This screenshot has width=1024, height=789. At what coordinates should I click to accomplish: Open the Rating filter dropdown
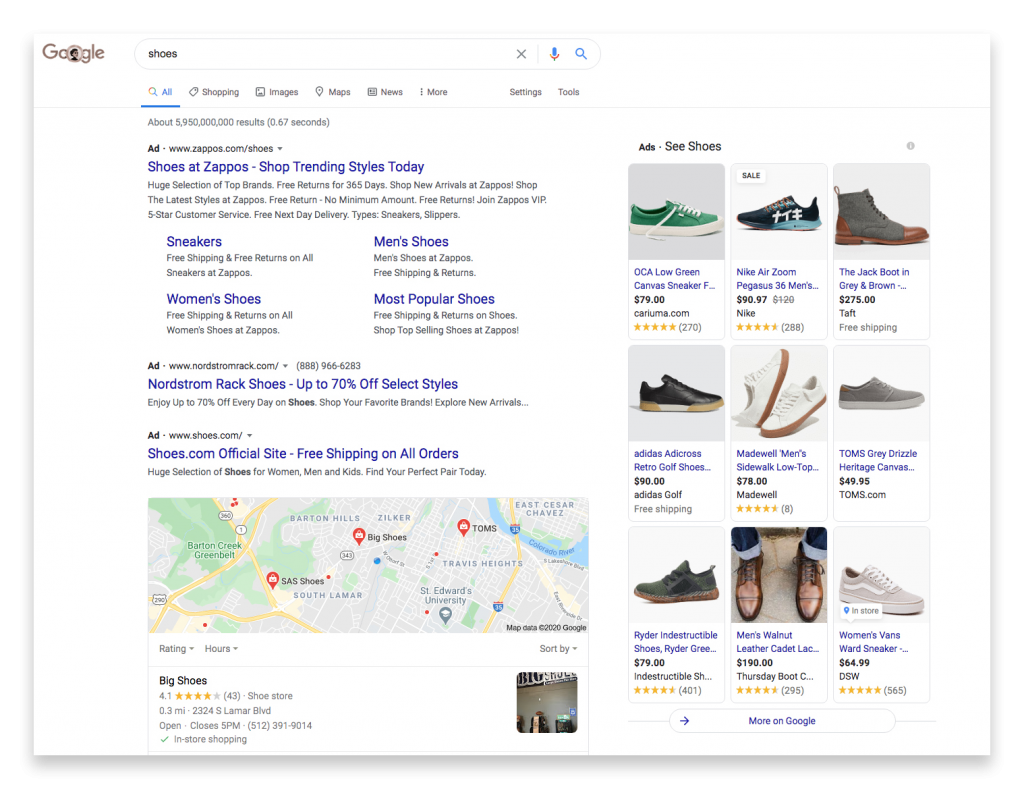tap(176, 649)
